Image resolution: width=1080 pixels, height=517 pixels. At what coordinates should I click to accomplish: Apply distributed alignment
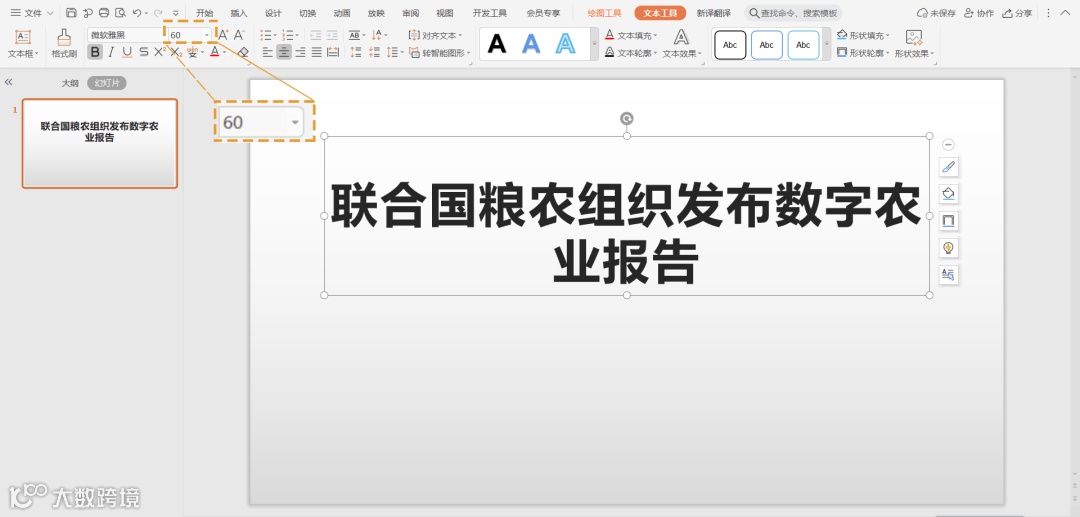tap(333, 52)
